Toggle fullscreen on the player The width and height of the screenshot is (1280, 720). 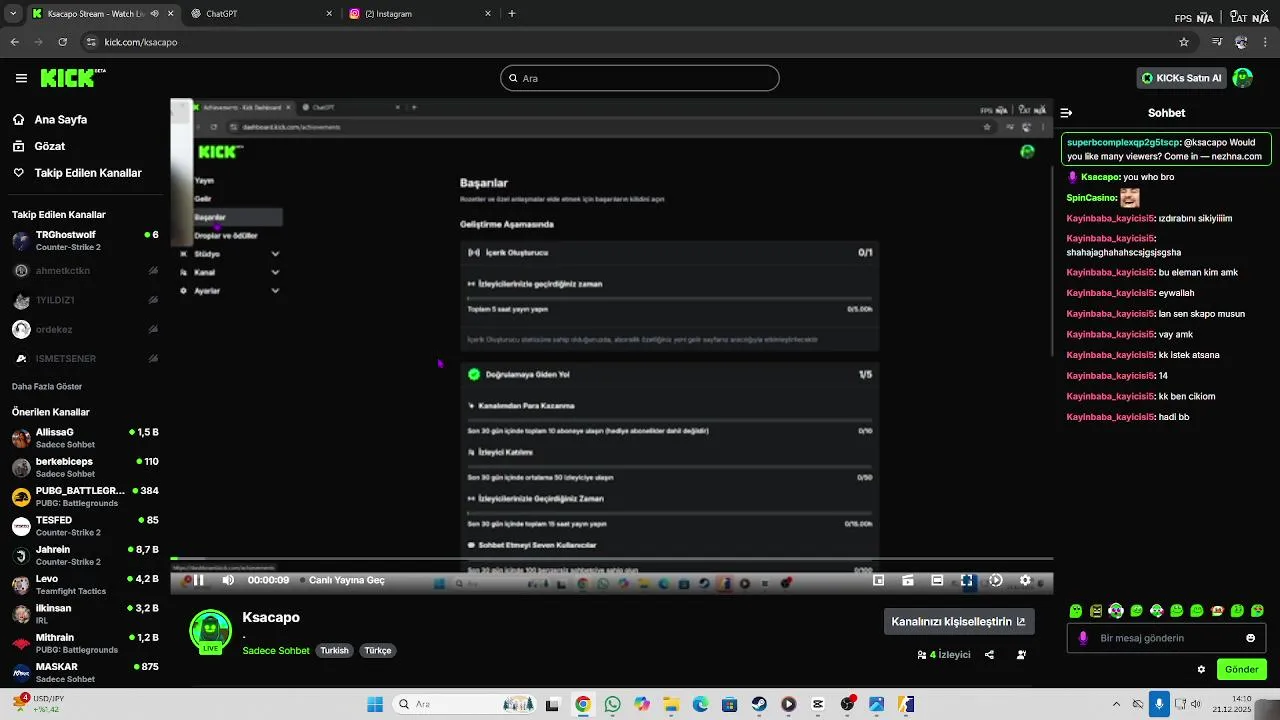pos(967,580)
